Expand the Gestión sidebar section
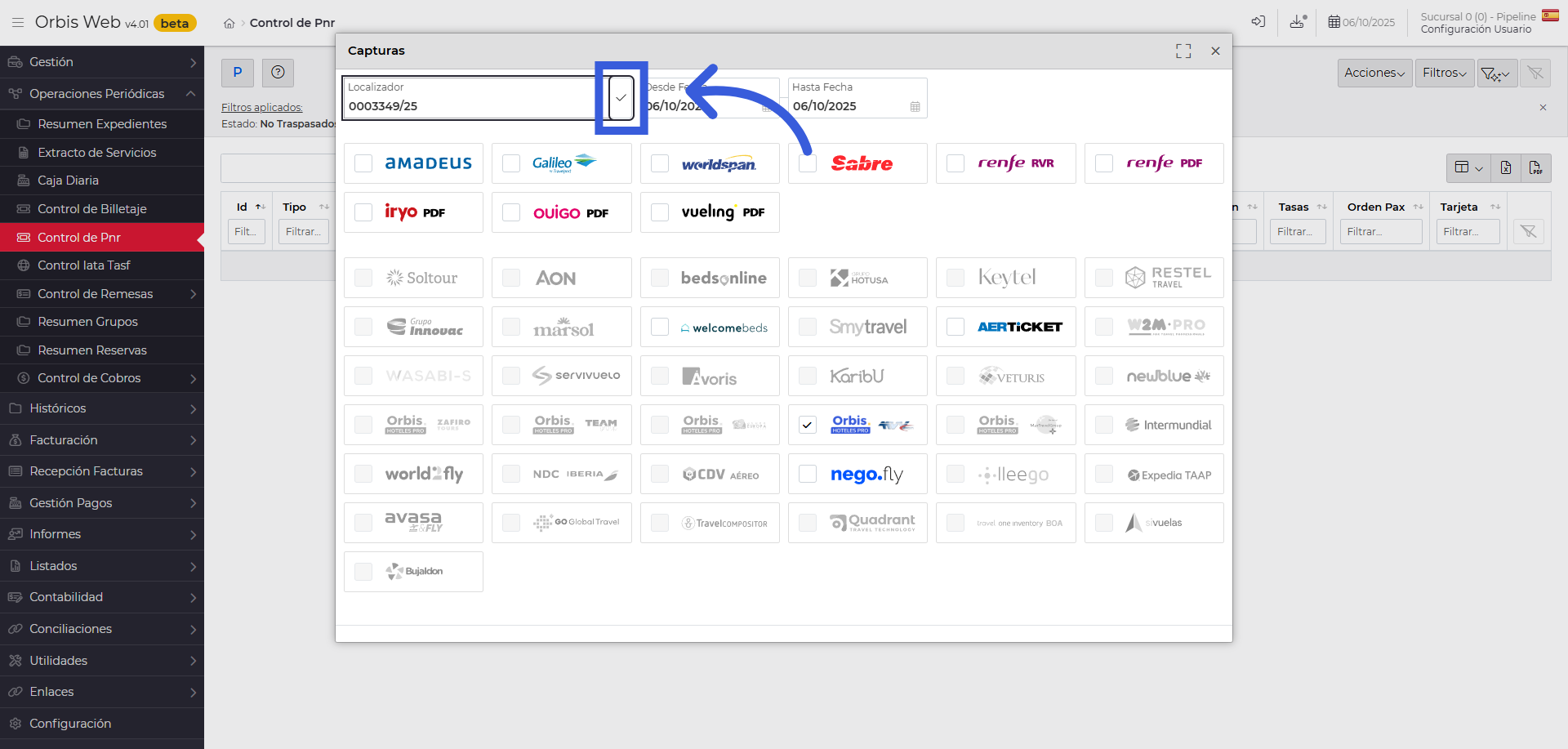 (x=102, y=62)
